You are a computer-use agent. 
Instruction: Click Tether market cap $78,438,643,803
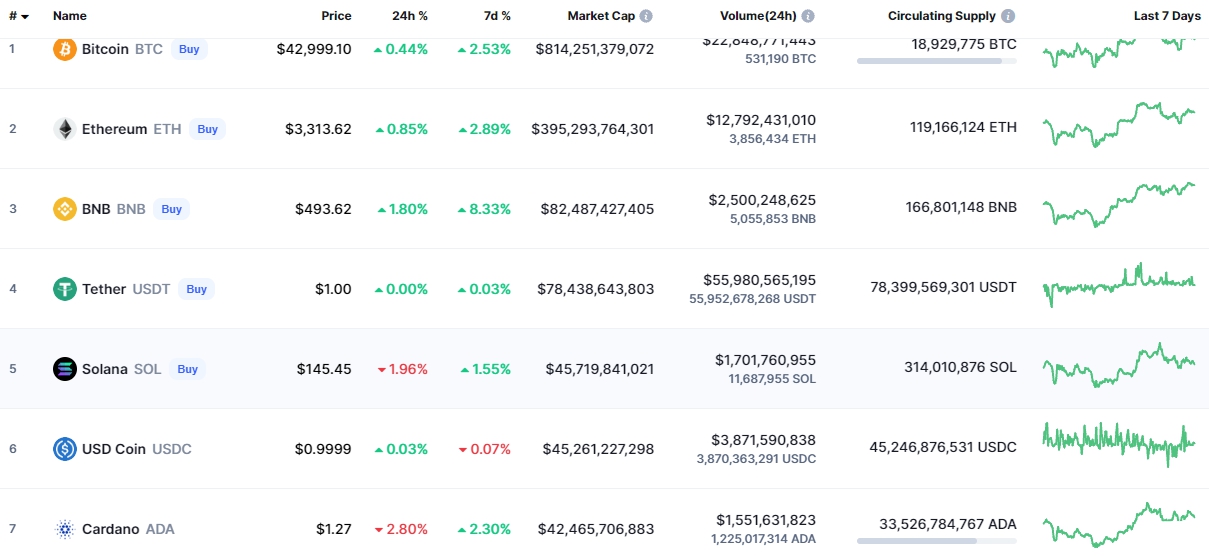(x=596, y=289)
